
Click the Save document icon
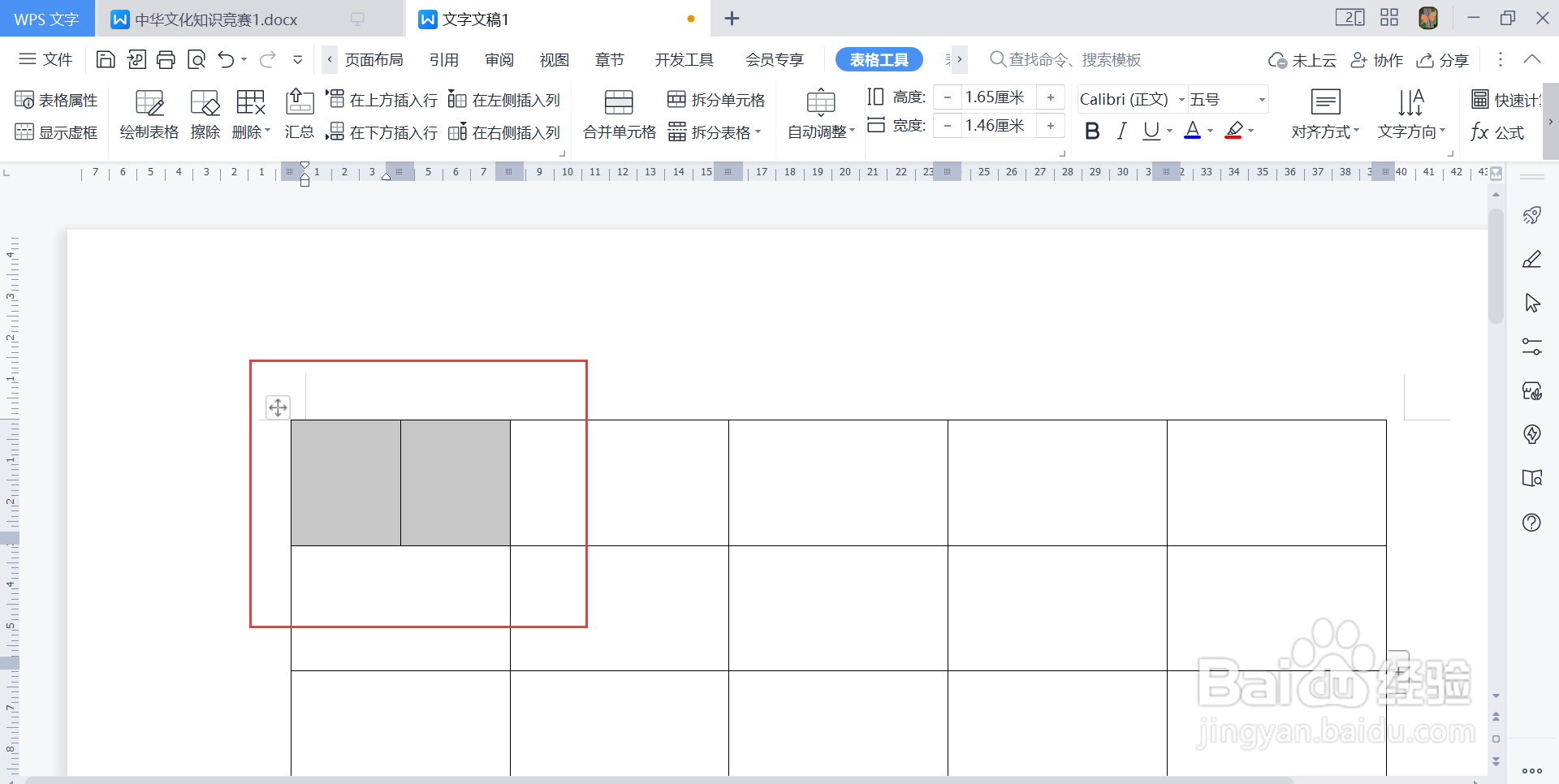(106, 59)
